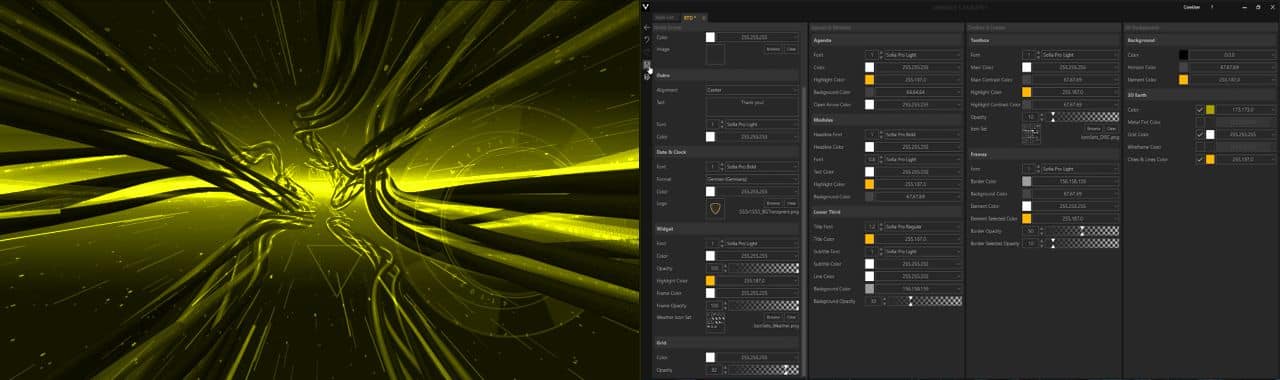Click the Modules Highlight Color swatch
The width and height of the screenshot is (1280, 380).
[x=869, y=183]
